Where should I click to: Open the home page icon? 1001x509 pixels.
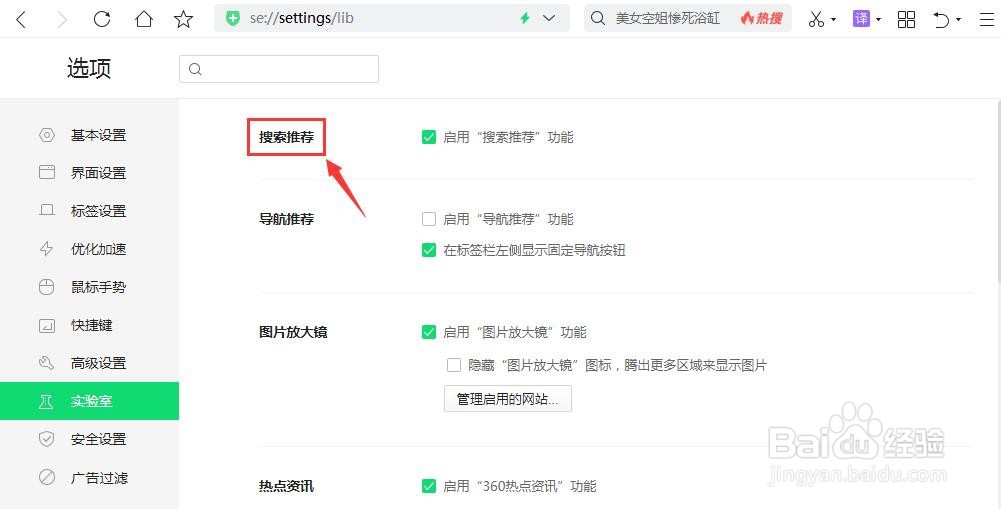[x=144, y=19]
